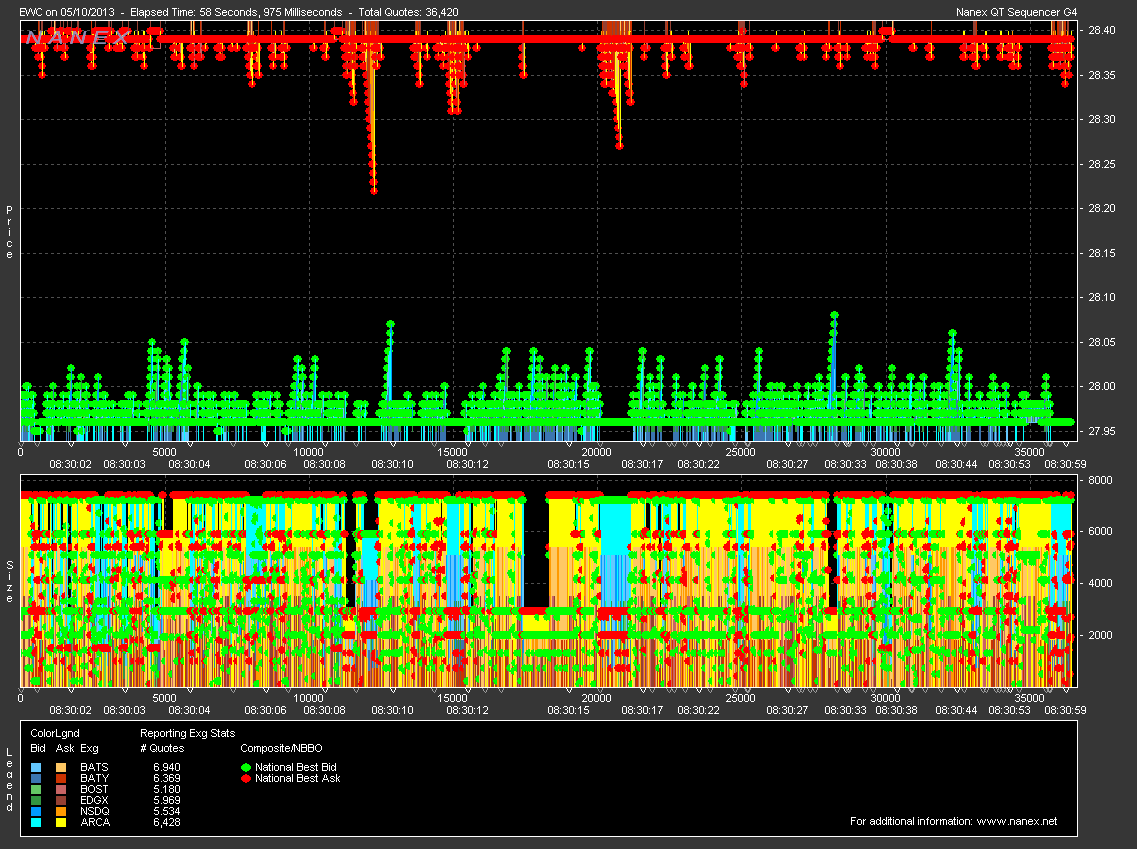Click the 'Ask' column header in legend
The height and width of the screenshot is (849, 1137).
tap(65, 748)
